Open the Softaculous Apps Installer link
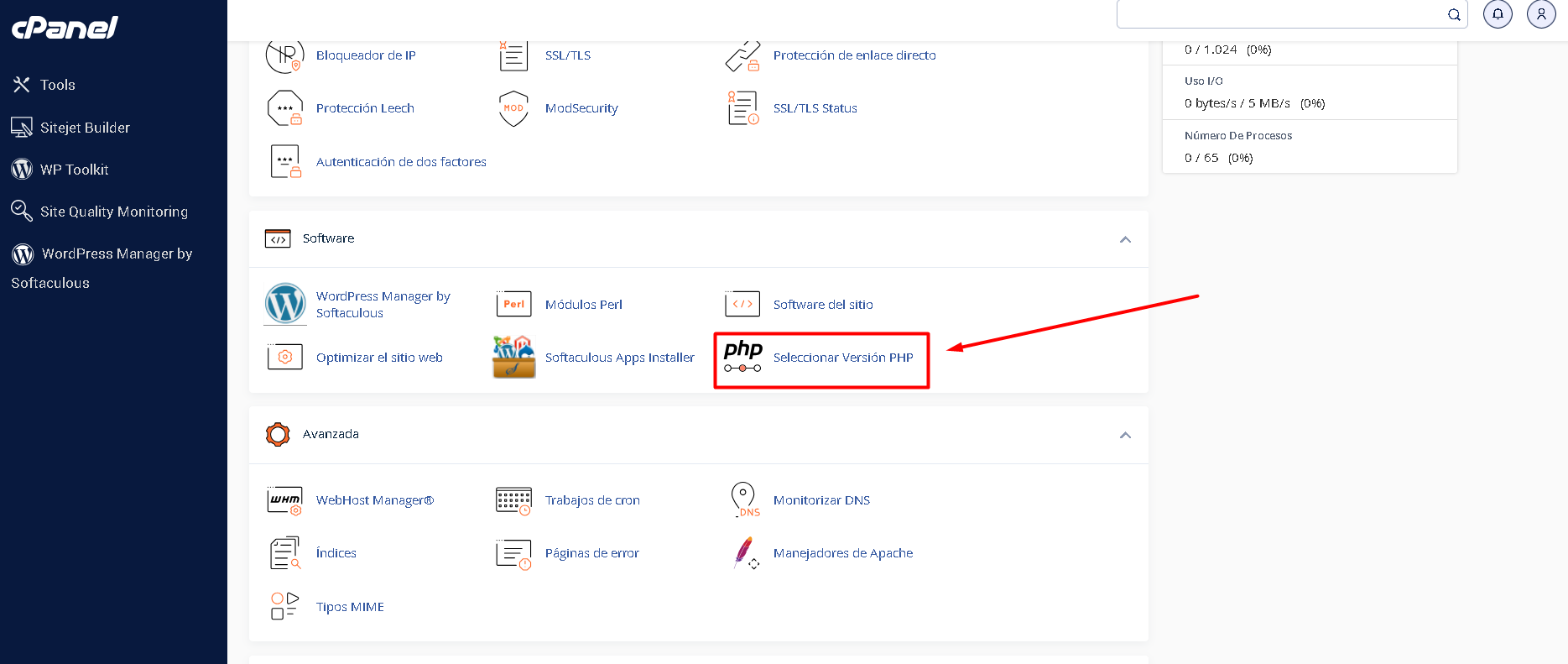Viewport: 1568px width, 664px height. click(x=620, y=358)
